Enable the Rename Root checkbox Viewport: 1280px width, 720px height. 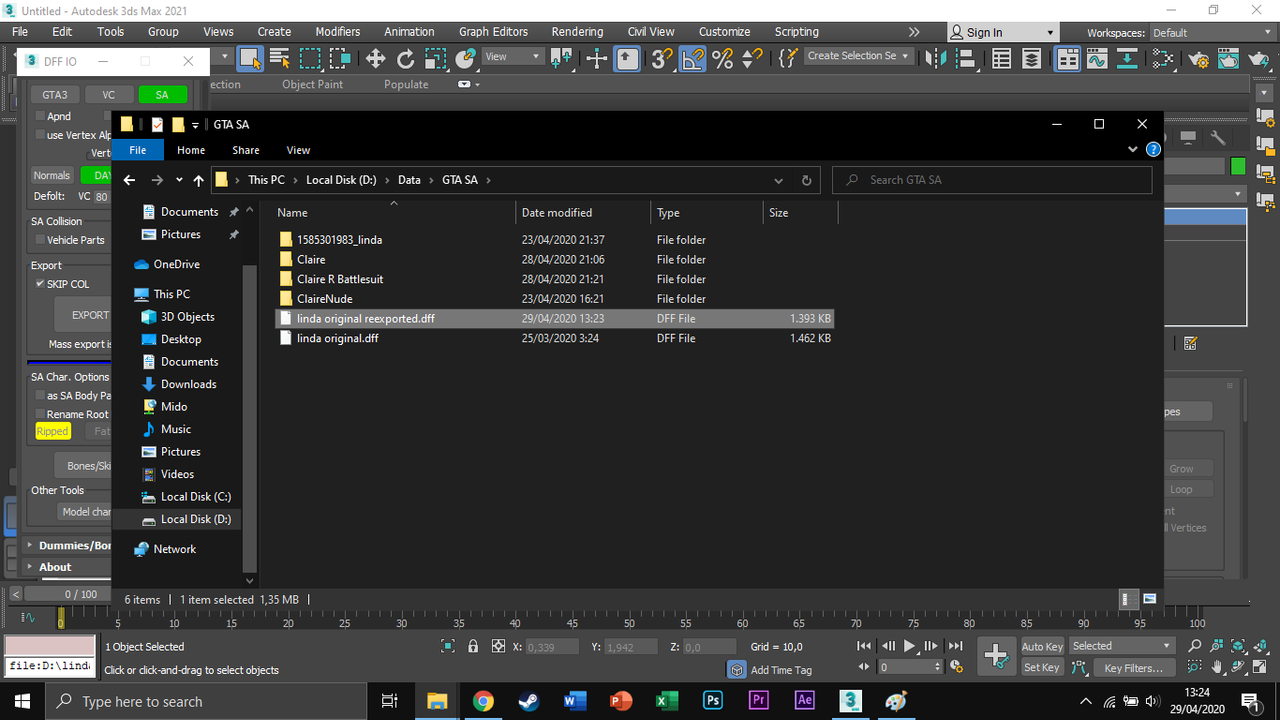tap(40, 414)
